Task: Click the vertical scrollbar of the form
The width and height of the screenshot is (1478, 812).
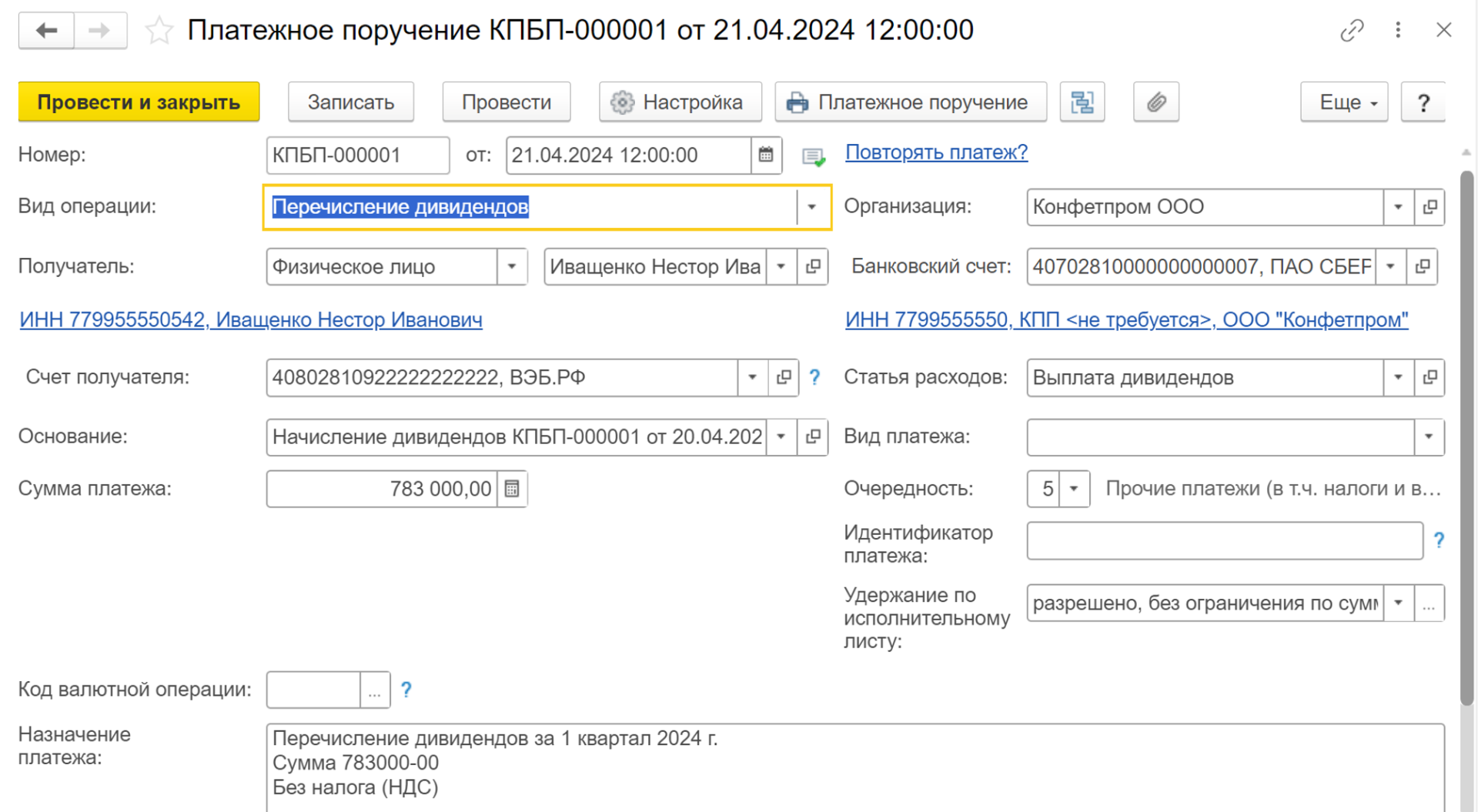Action: click(1466, 439)
